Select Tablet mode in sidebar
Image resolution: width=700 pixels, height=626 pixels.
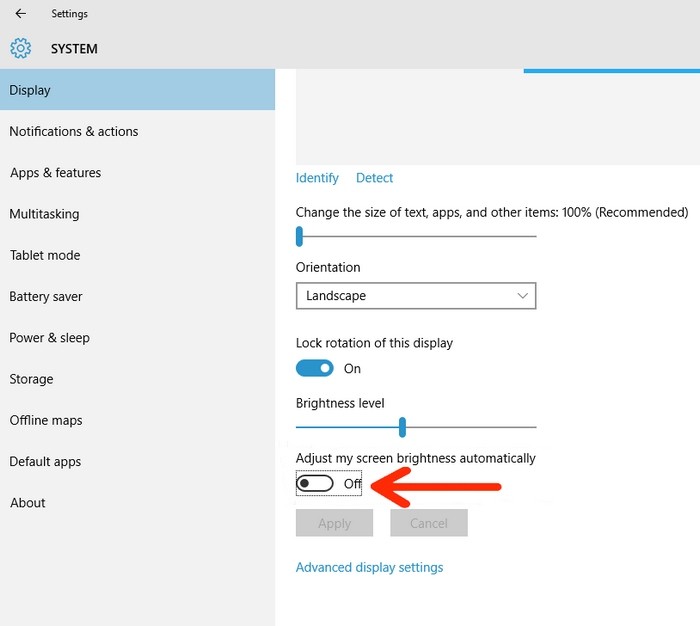[45, 255]
